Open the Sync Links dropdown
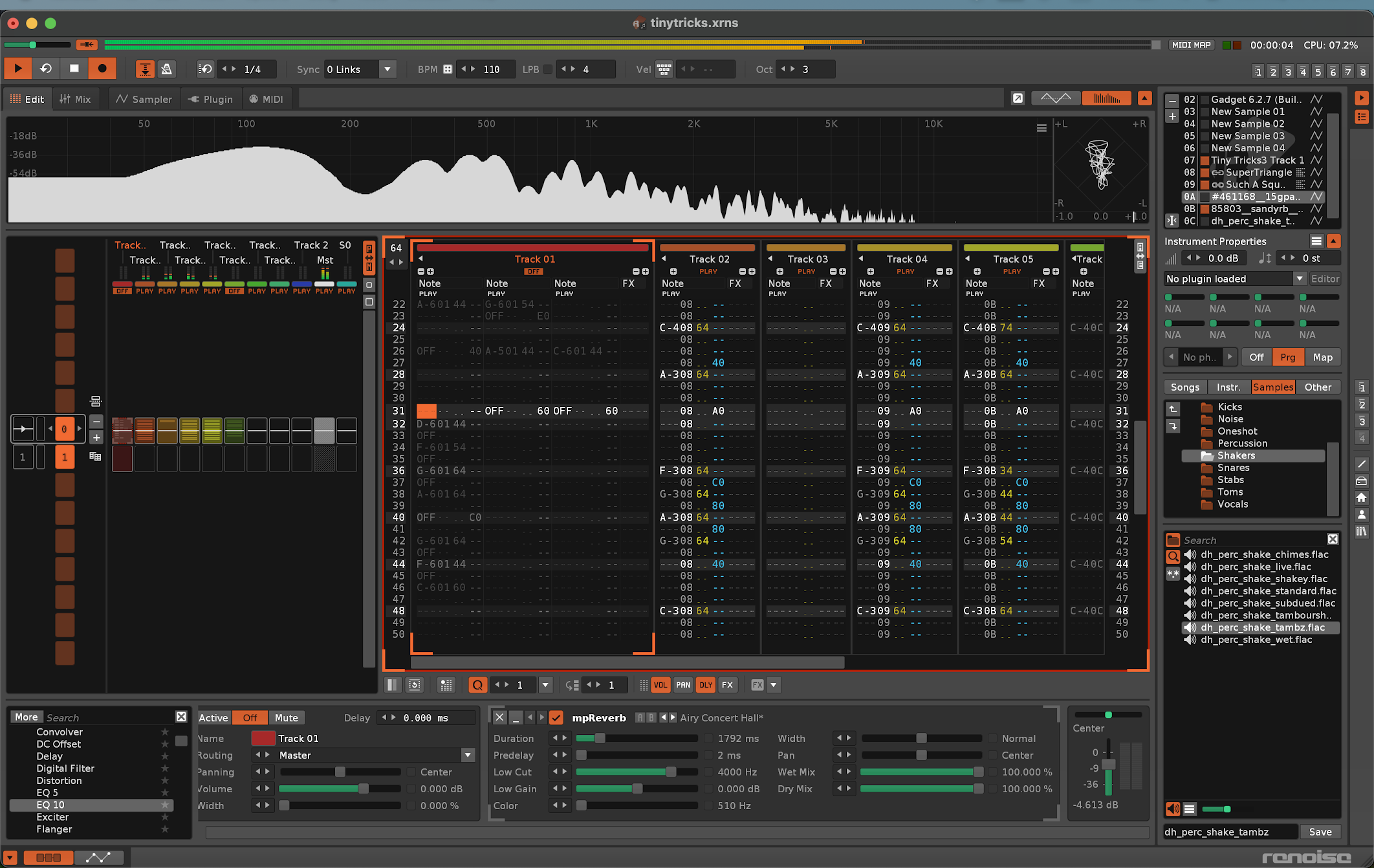The height and width of the screenshot is (868, 1374). [387, 69]
